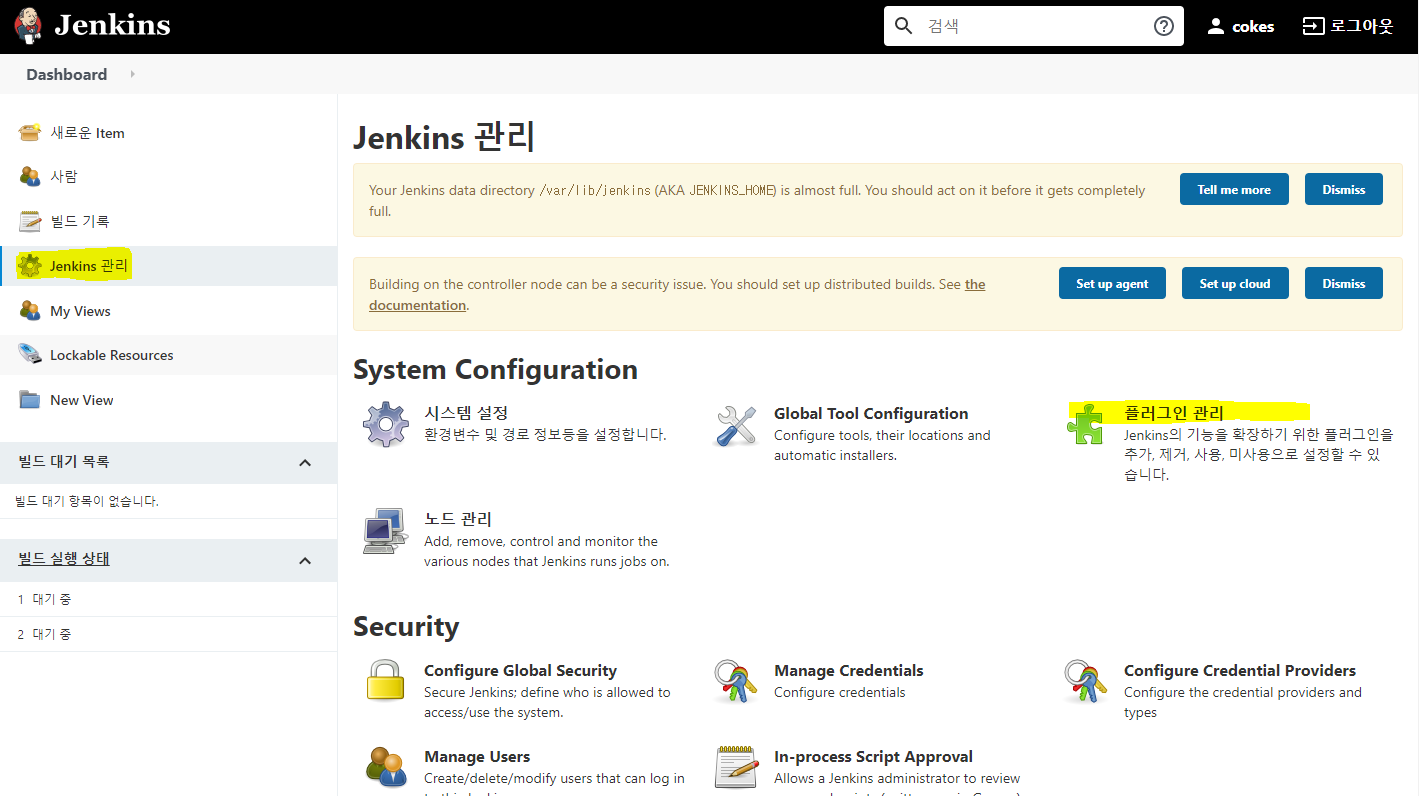Open the Global Tool Configuration link
The width and height of the screenshot is (1419, 796).
click(x=871, y=413)
